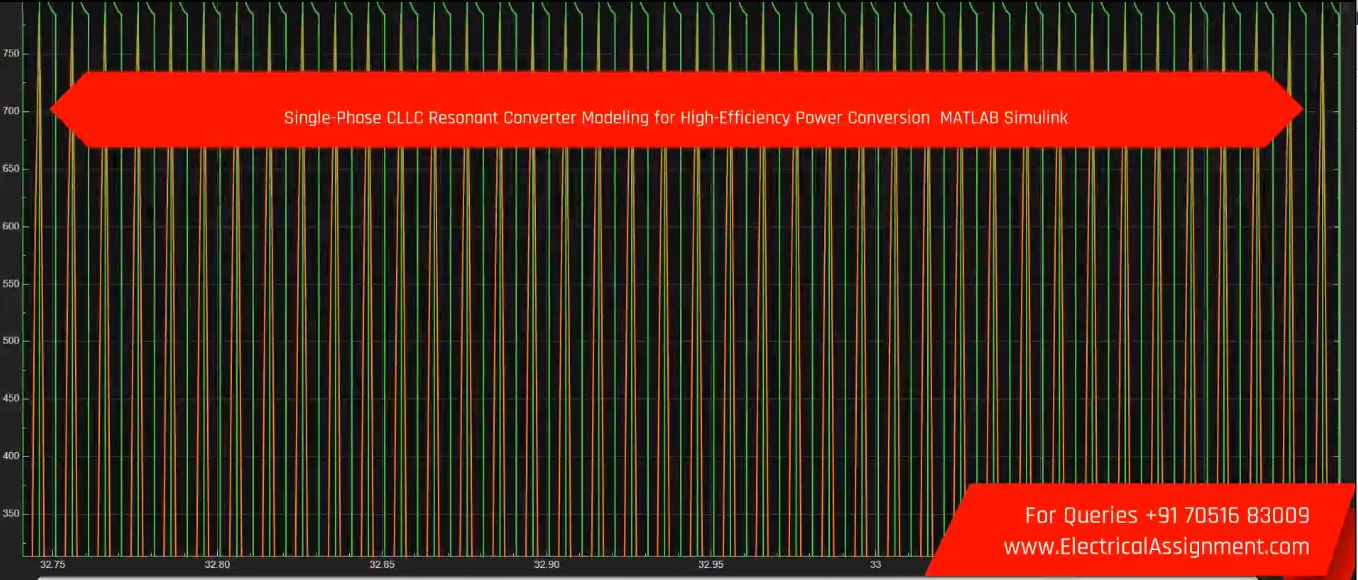Select the 33 time axis label
1358x580 pixels.
(875, 565)
